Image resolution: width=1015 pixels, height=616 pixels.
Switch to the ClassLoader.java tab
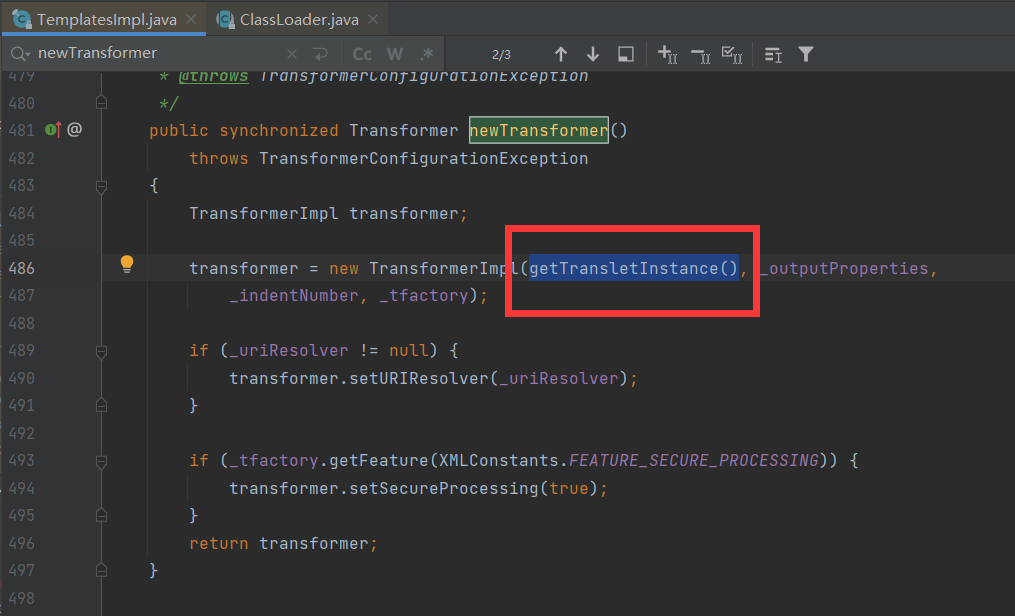click(298, 19)
